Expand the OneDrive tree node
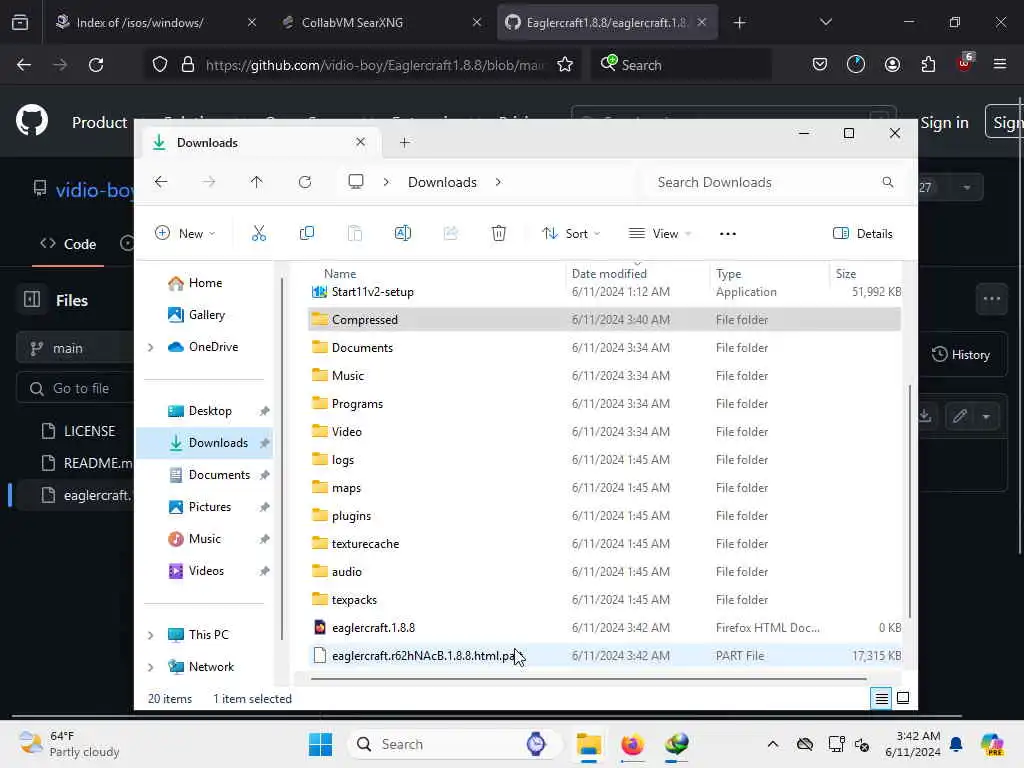1024x768 pixels. (x=151, y=347)
